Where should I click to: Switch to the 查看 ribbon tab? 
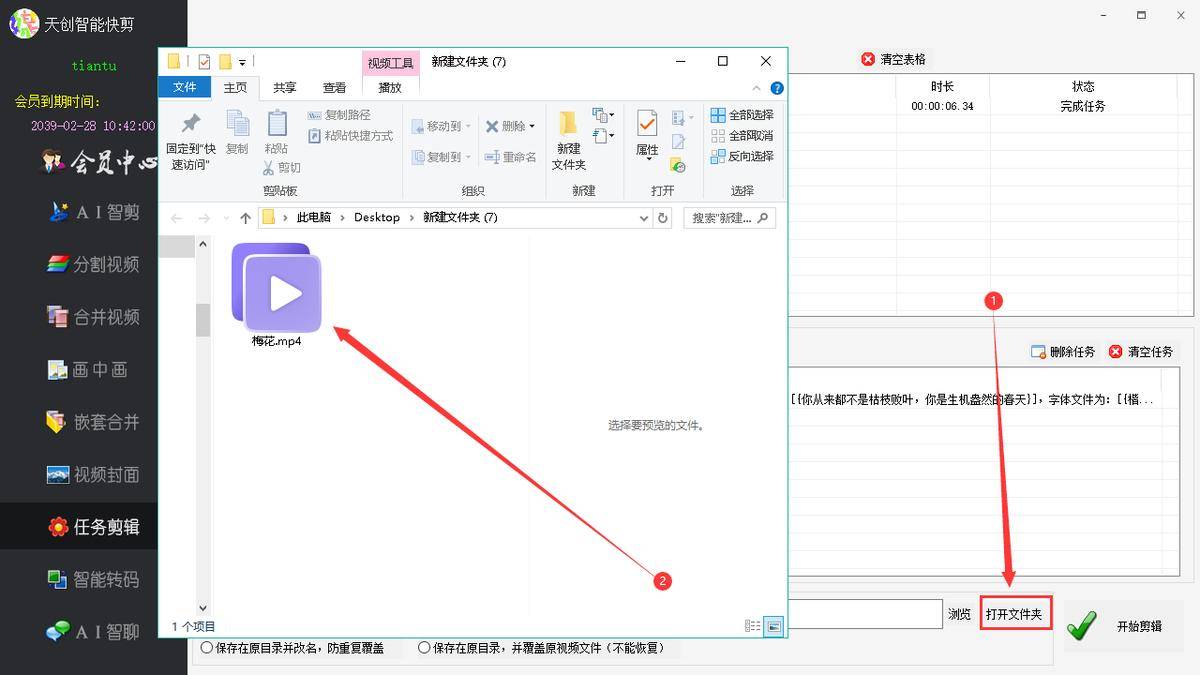(x=335, y=87)
